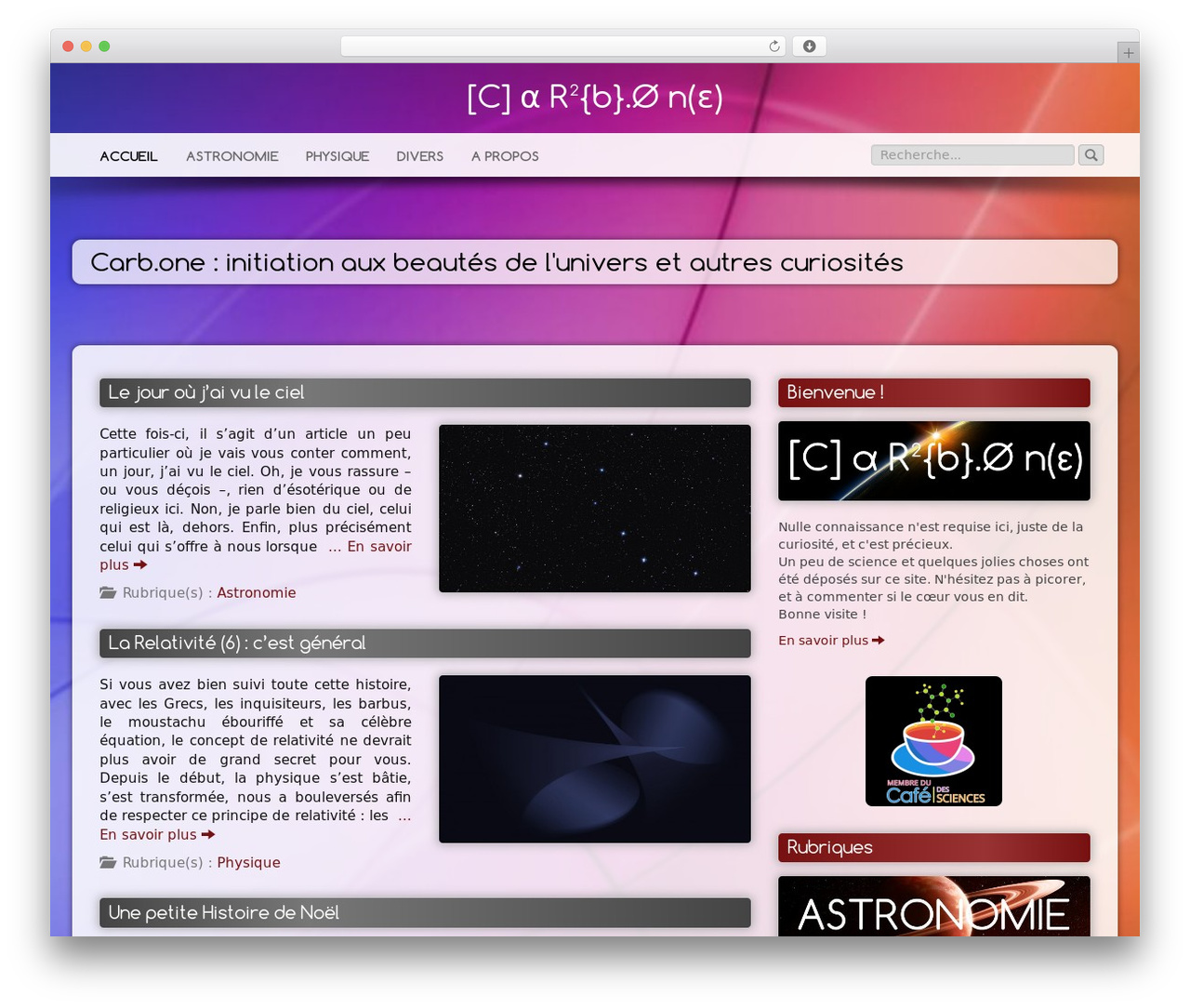
Task: Click the 'Bonne visite !' text
Action: coord(822,615)
